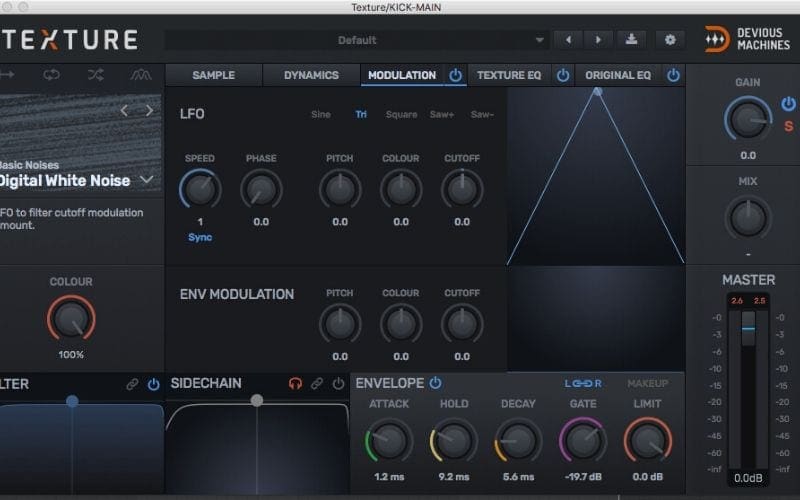Image resolution: width=800 pixels, height=500 pixels.
Task: Click the Envelope Decay knob
Action: click(x=518, y=441)
